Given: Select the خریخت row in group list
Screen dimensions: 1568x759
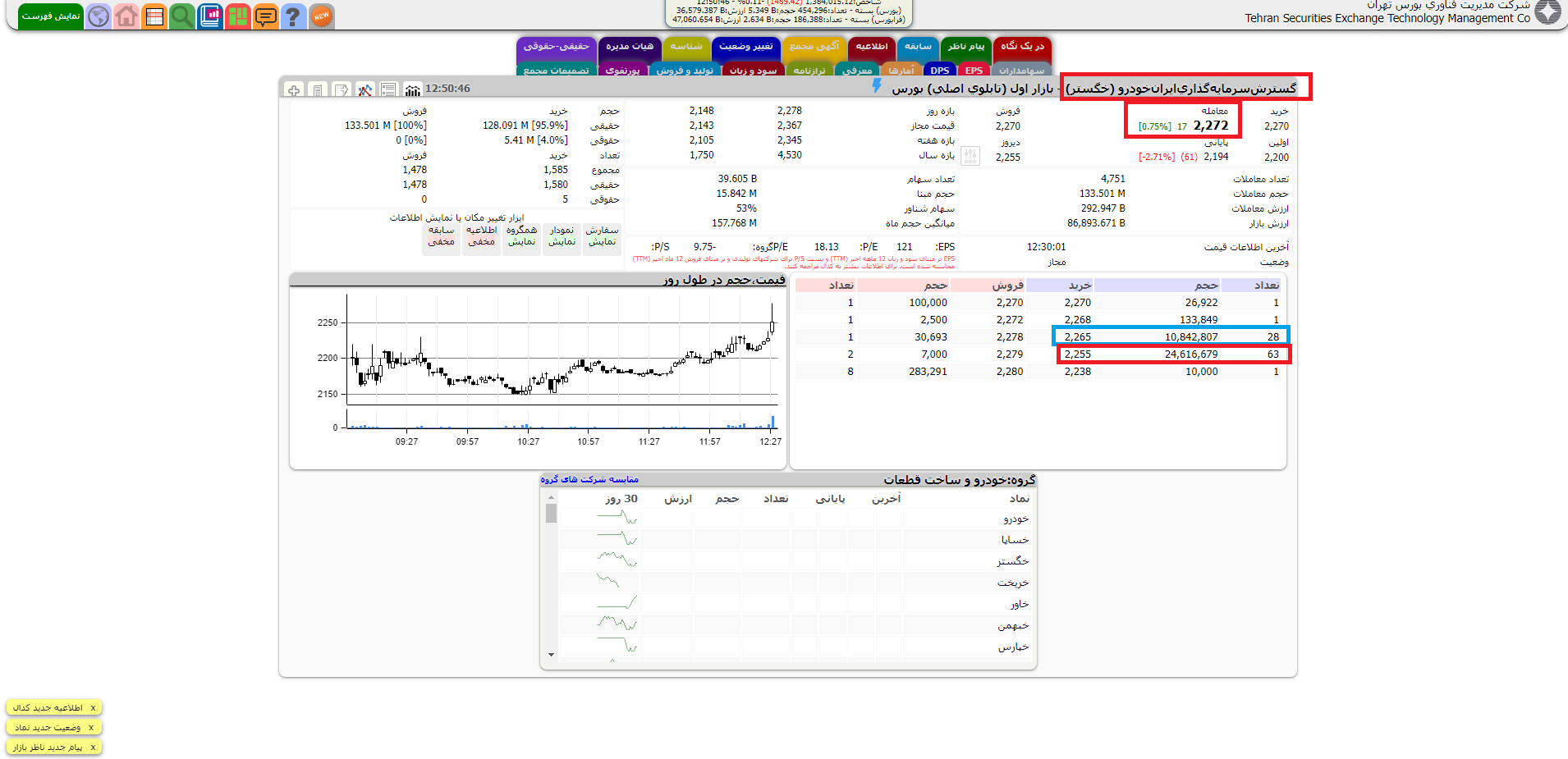Looking at the screenshot, I should pos(796,583).
